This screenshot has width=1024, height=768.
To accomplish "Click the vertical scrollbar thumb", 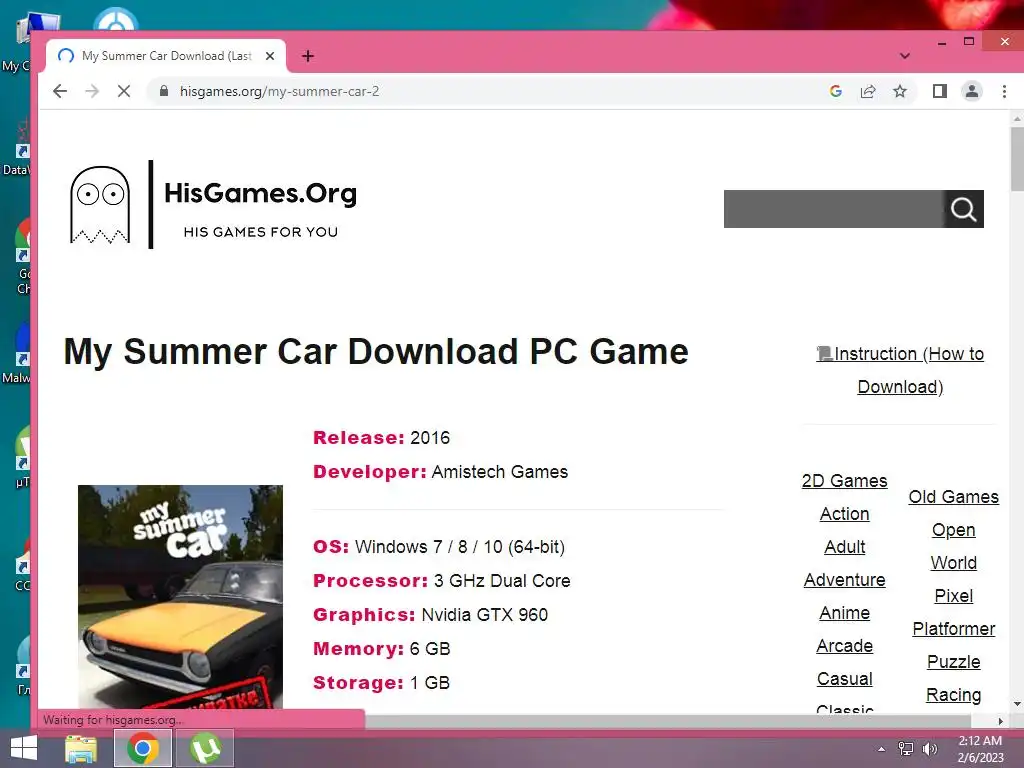I will coord(1017,159).
